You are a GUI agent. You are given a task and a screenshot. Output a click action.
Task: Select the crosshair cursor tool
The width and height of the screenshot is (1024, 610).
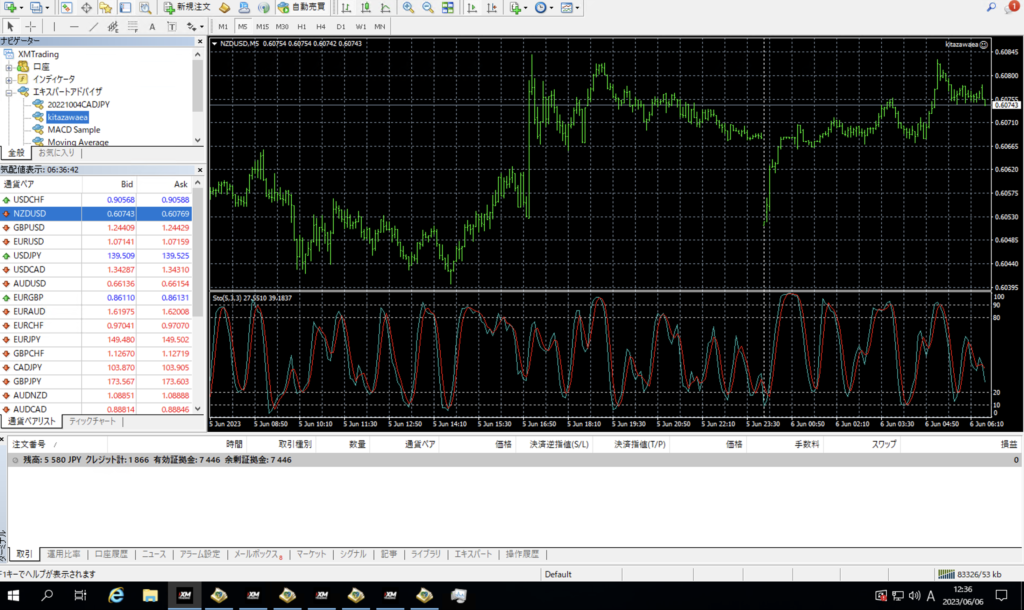(30, 25)
